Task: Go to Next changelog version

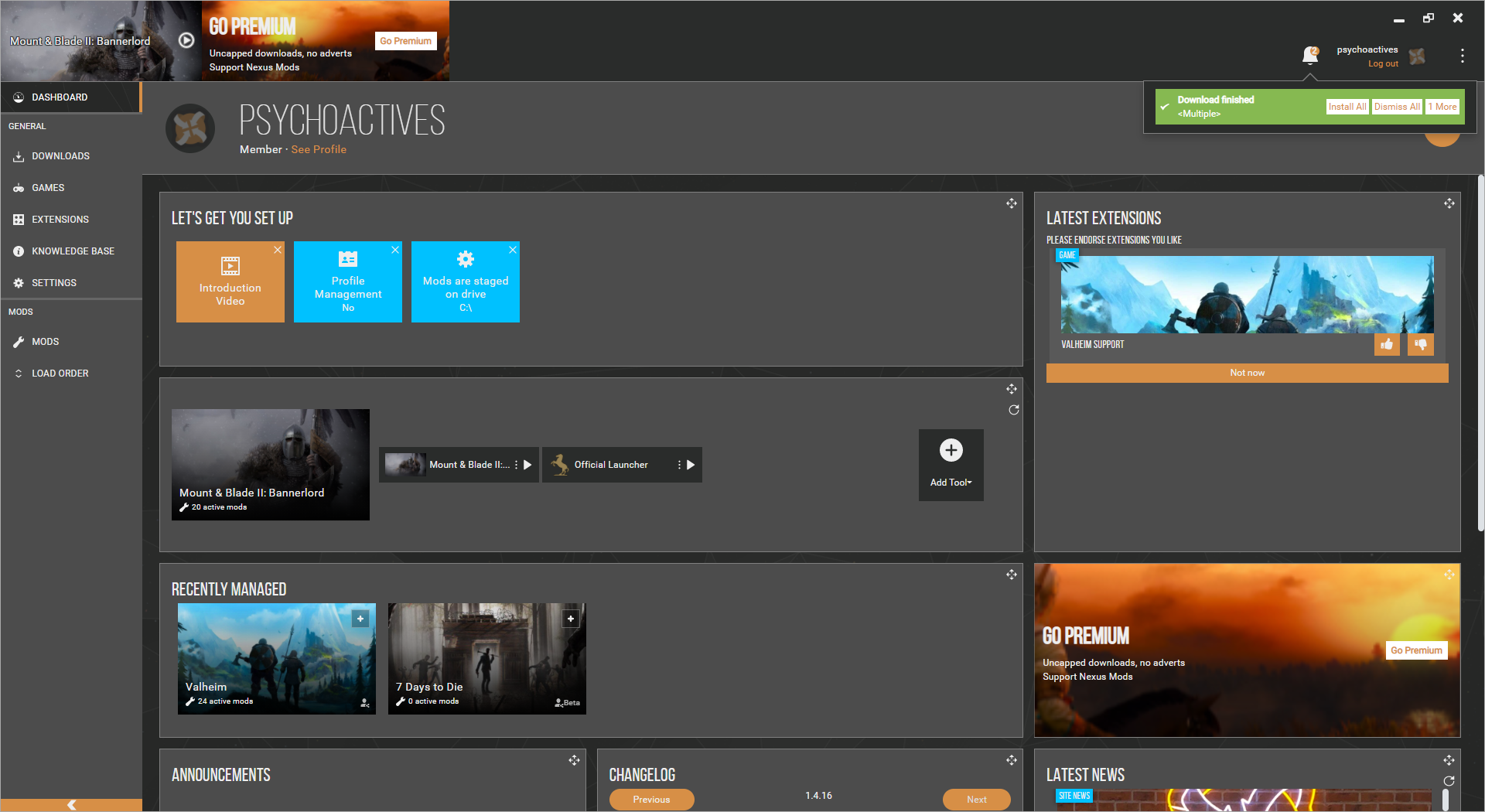Action: tap(976, 800)
